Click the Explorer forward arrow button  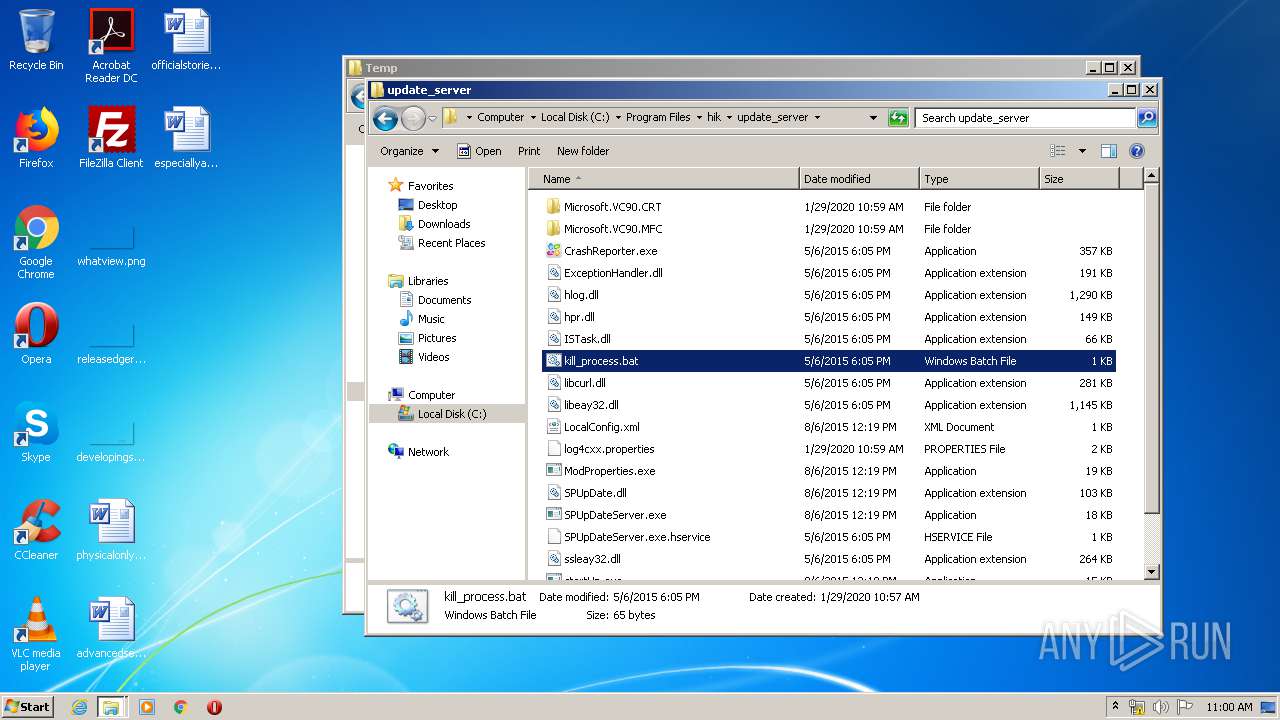[413, 118]
